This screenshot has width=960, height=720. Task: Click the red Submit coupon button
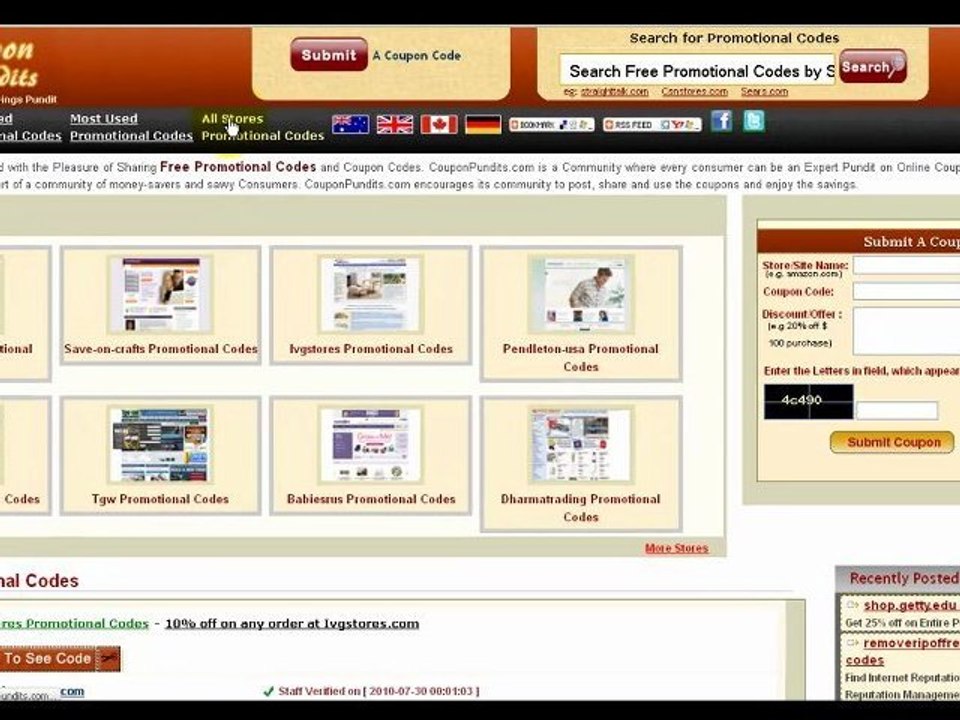pos(329,54)
